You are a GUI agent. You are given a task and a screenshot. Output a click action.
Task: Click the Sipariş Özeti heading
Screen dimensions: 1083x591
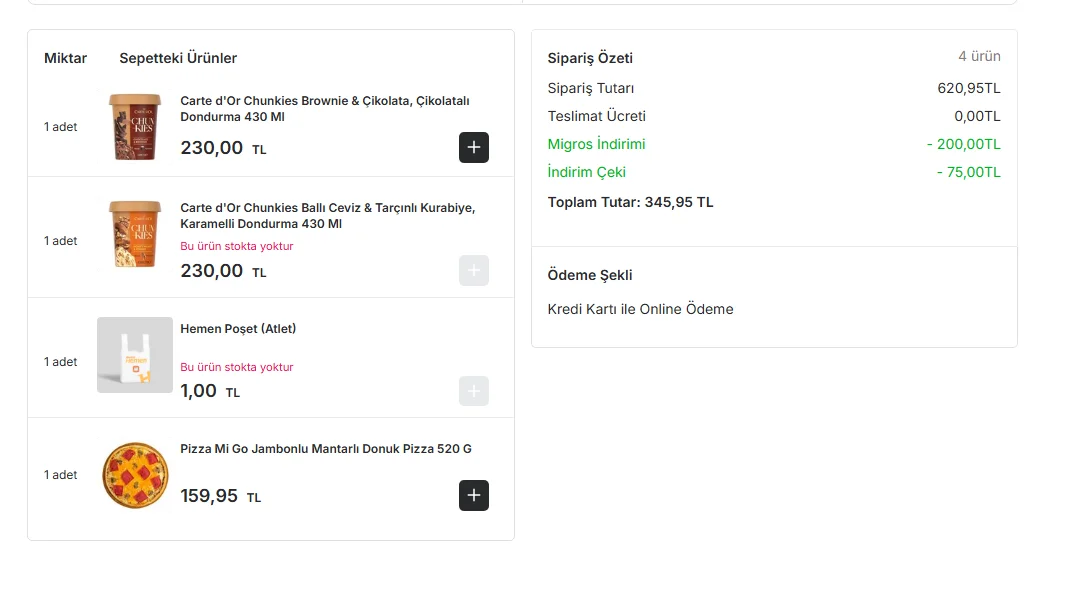[590, 58]
